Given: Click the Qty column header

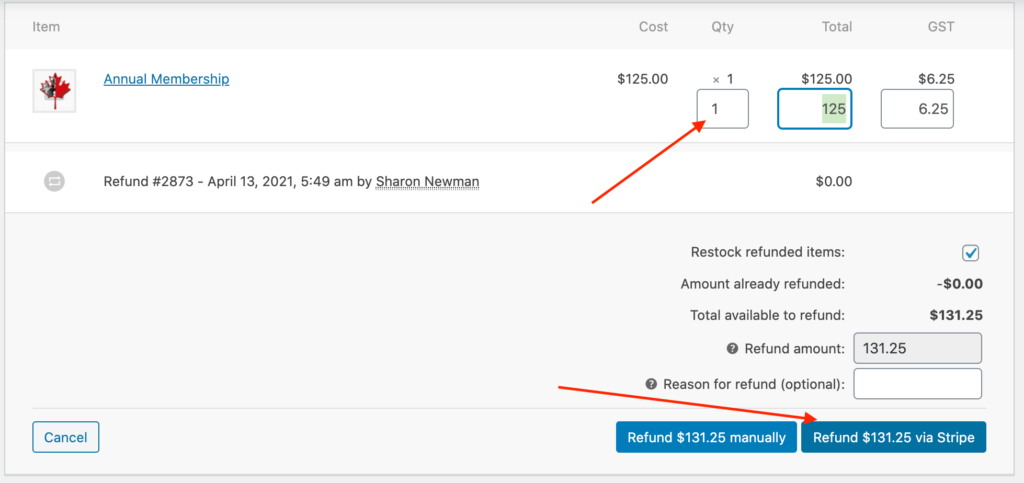Looking at the screenshot, I should pyautogui.click(x=722, y=27).
